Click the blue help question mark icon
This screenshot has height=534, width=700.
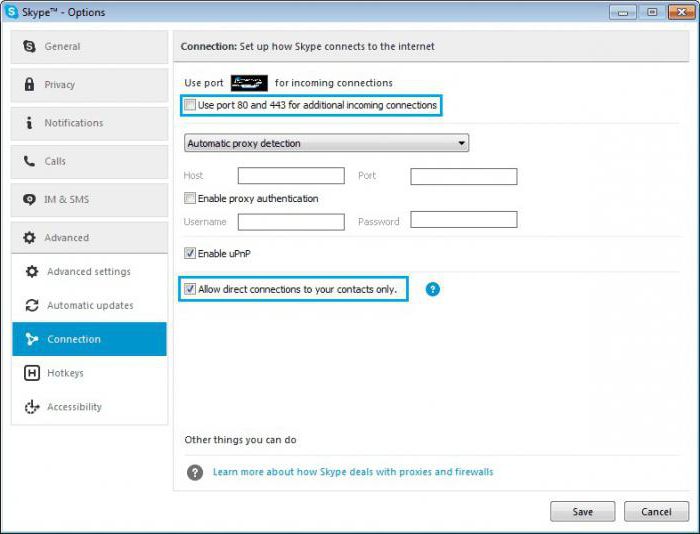[x=433, y=289]
